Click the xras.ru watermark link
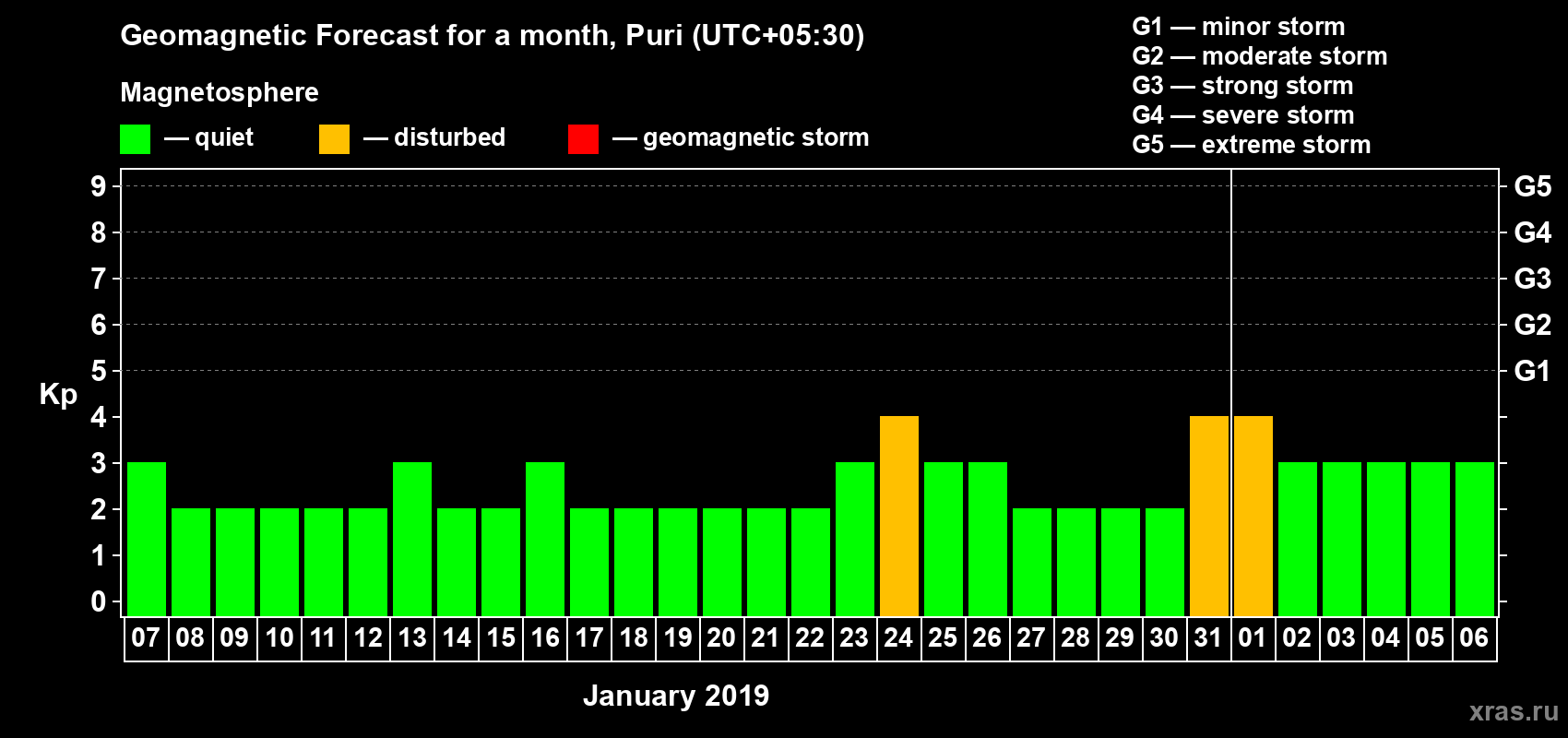Viewport: 1568px width, 738px height. (x=1514, y=711)
